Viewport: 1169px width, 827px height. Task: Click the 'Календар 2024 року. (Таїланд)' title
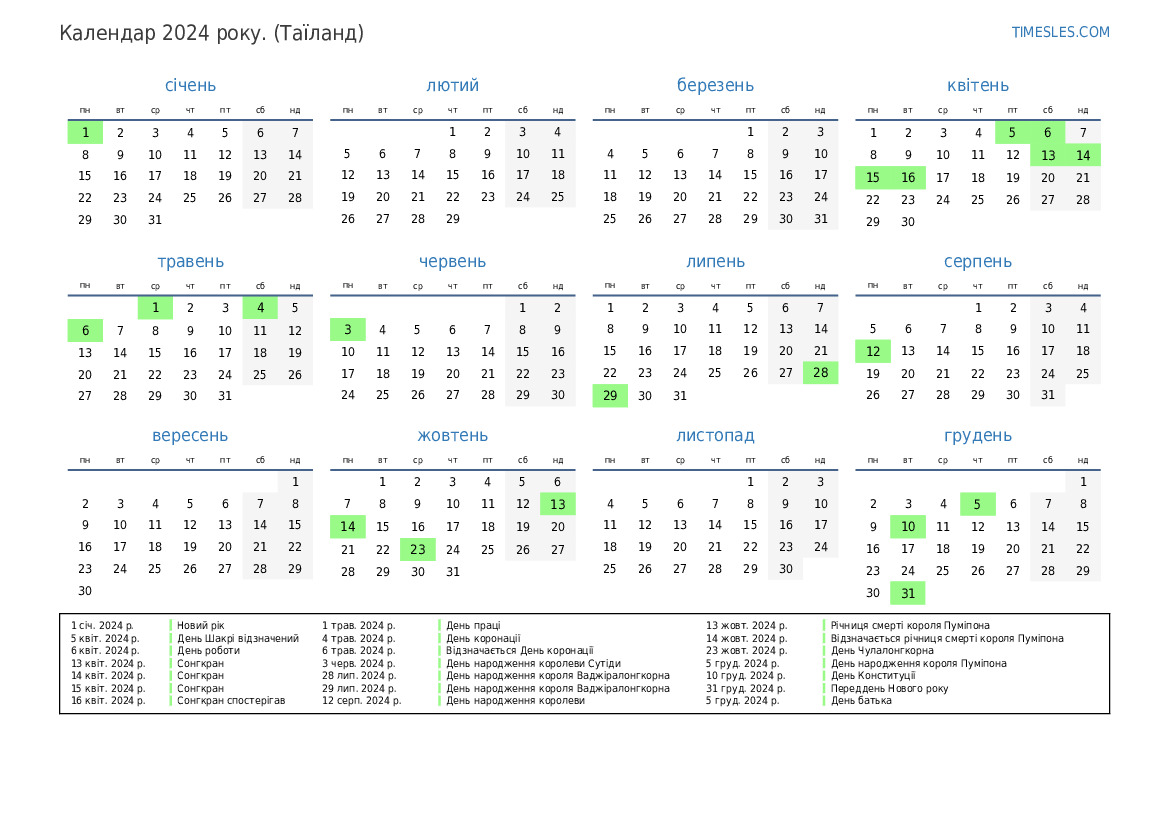click(x=212, y=33)
